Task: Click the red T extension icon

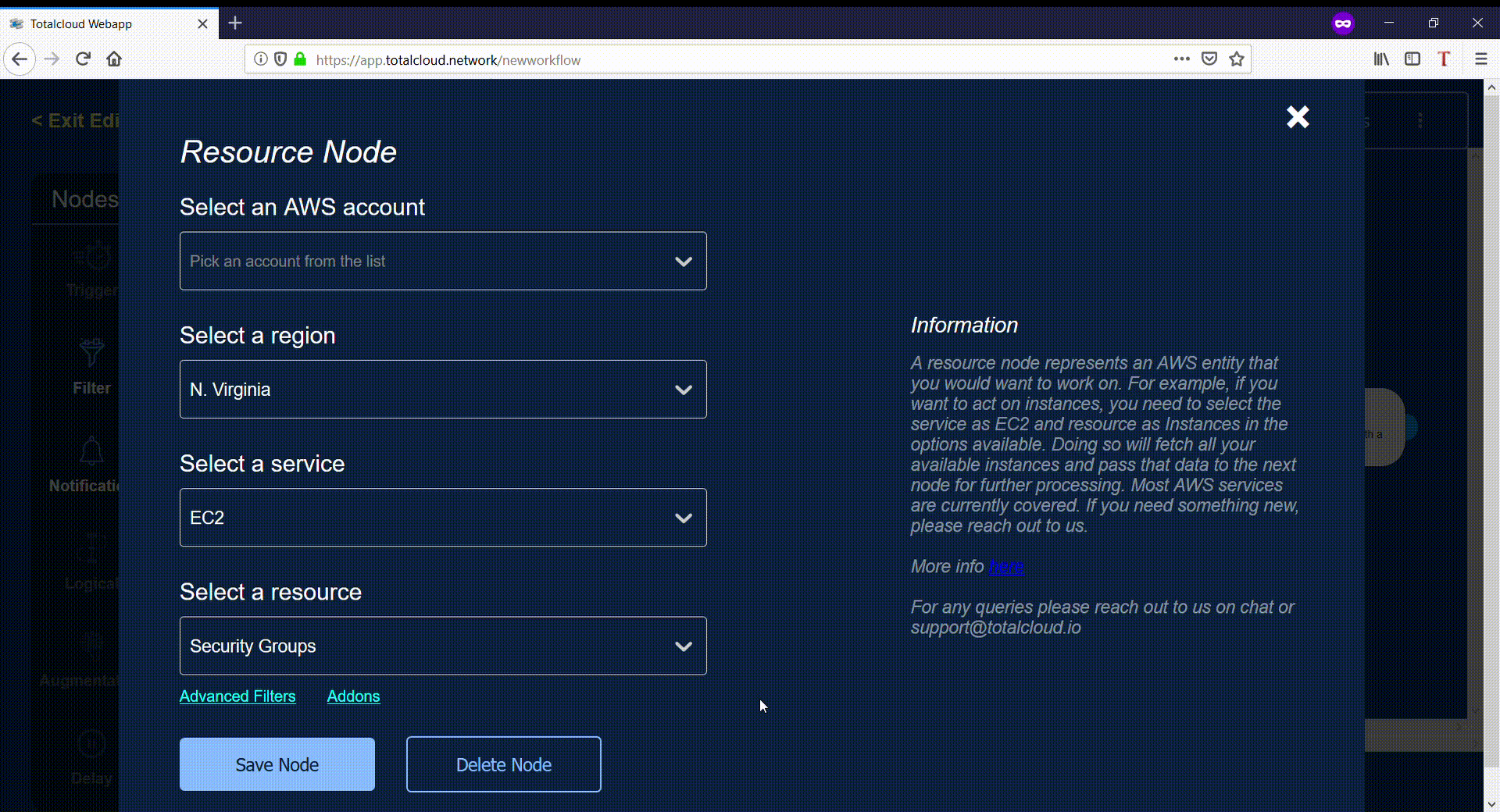Action: pos(1444,59)
